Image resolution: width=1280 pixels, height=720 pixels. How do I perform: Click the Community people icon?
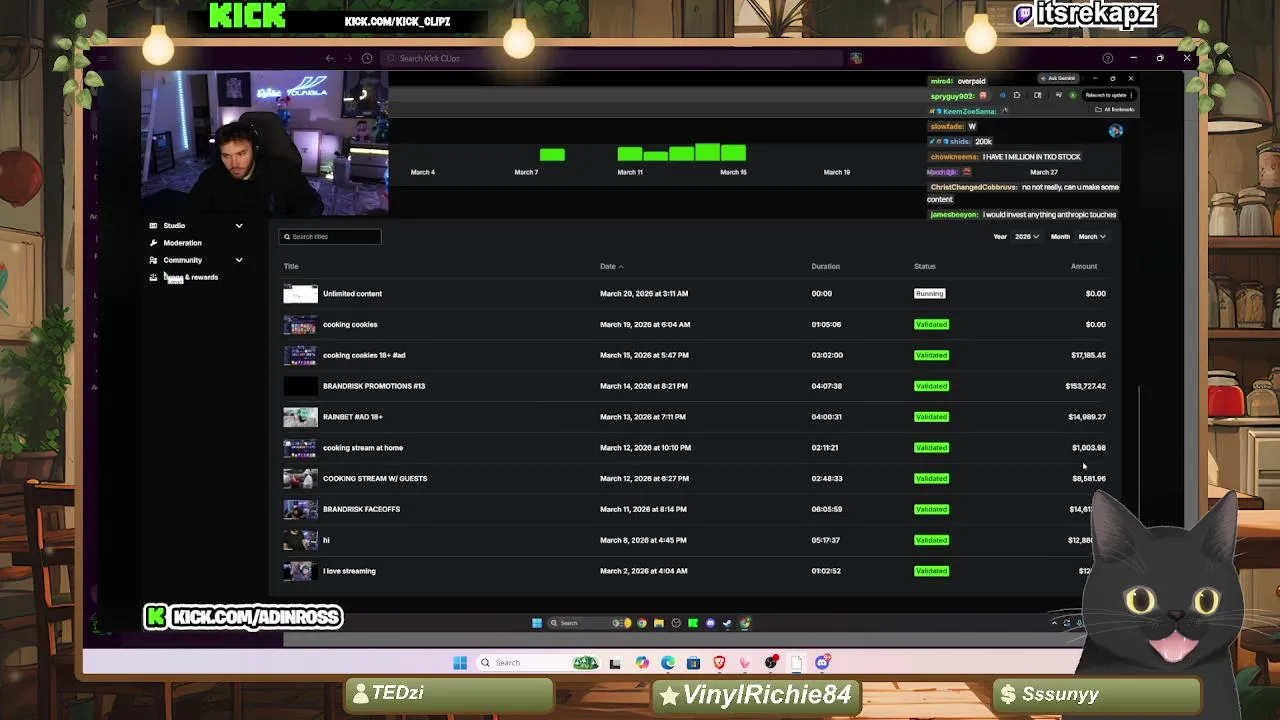(153, 260)
